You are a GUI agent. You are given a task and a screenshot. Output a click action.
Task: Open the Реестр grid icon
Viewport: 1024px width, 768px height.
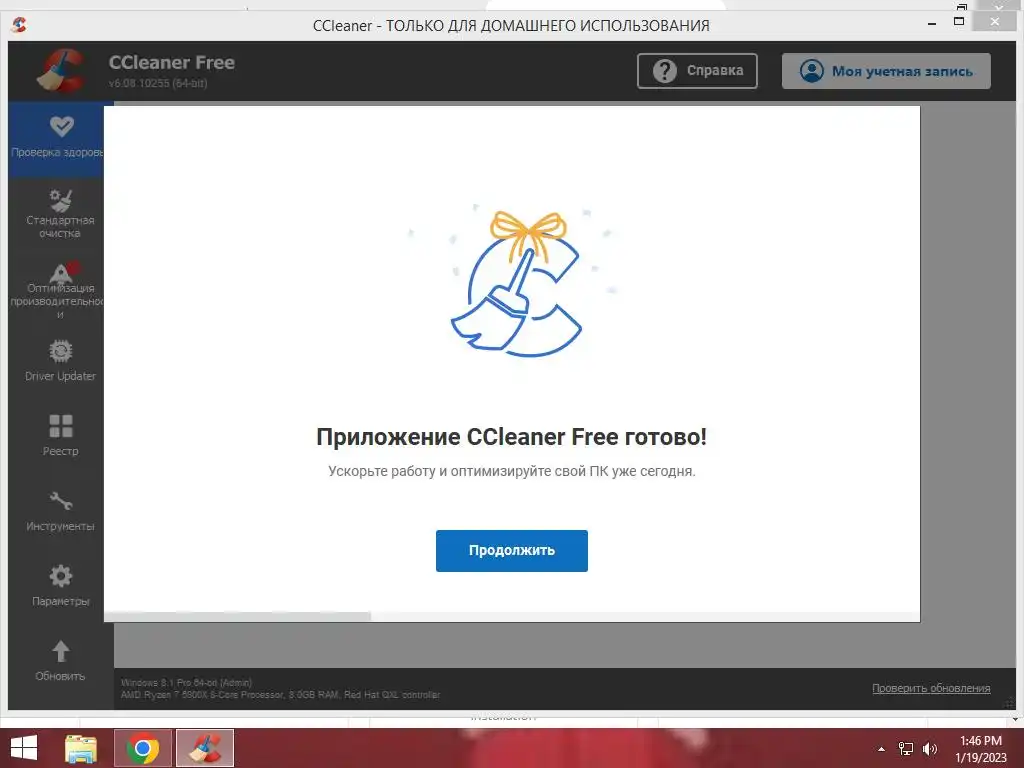(x=61, y=426)
